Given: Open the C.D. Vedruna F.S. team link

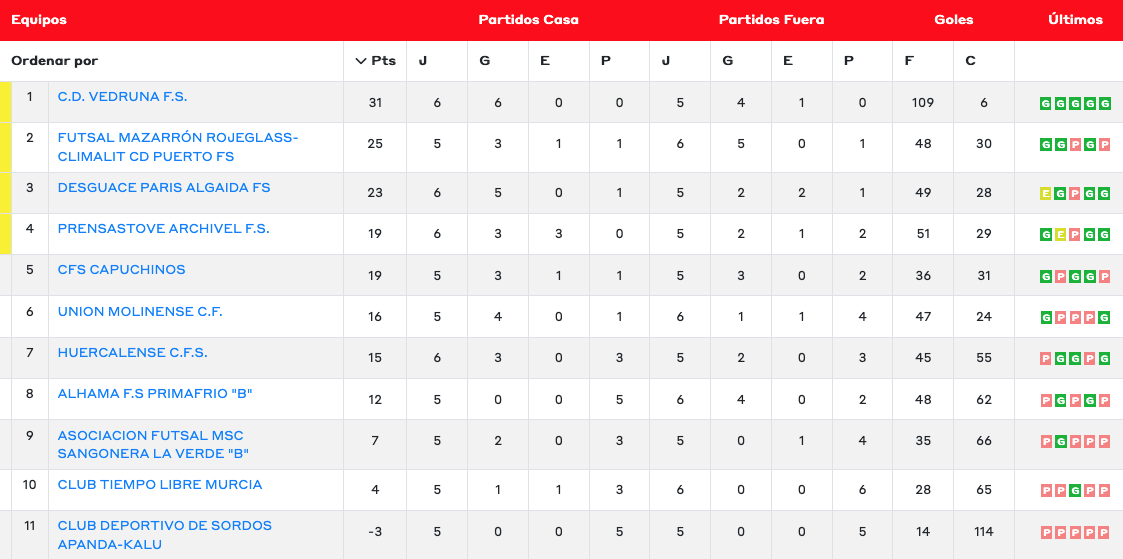Looking at the screenshot, I should point(122,97).
